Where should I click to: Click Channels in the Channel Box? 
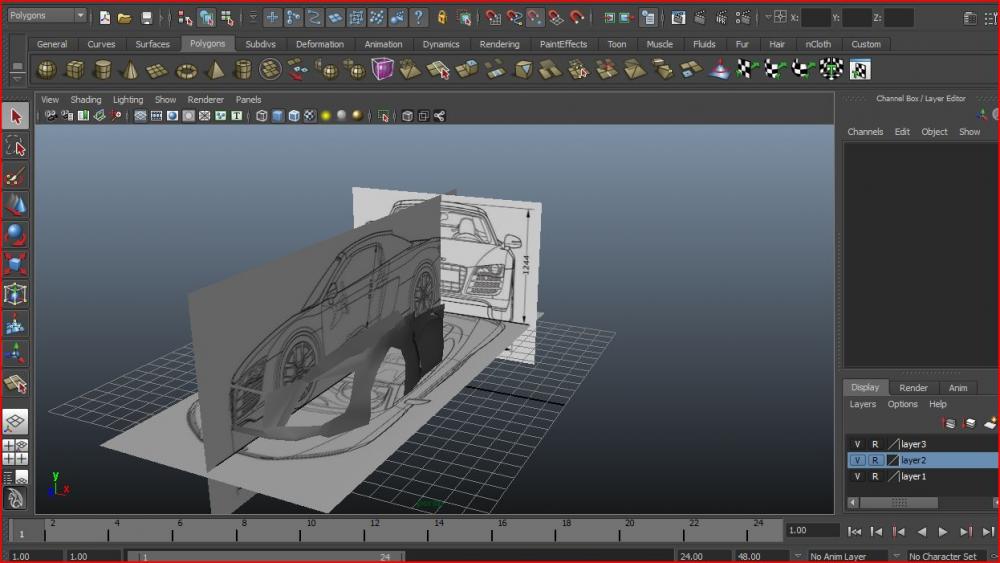[x=865, y=132]
